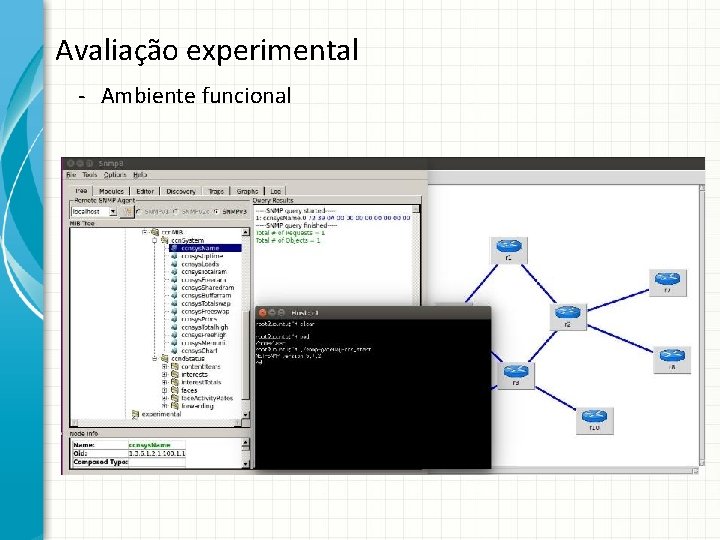The width and height of the screenshot is (720, 540).
Task: Click MIB tree scrollbar down arrow
Action: coord(246,414)
